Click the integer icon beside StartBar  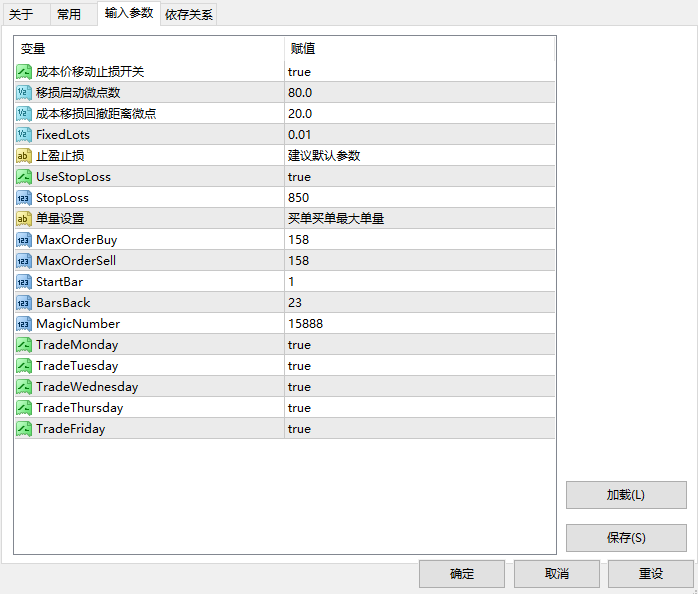pyautogui.click(x=24, y=282)
